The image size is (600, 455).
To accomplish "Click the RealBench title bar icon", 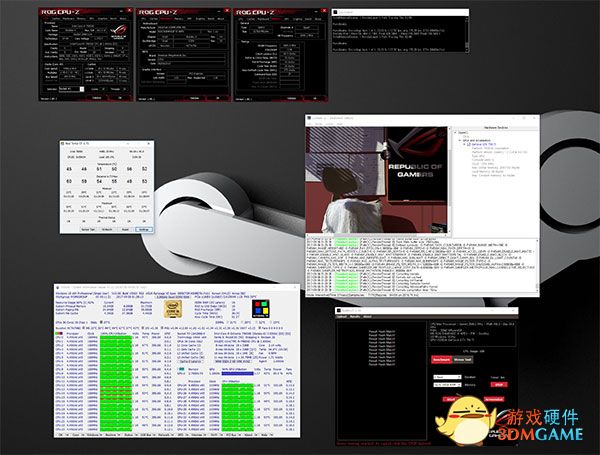I will pyautogui.click(x=338, y=311).
